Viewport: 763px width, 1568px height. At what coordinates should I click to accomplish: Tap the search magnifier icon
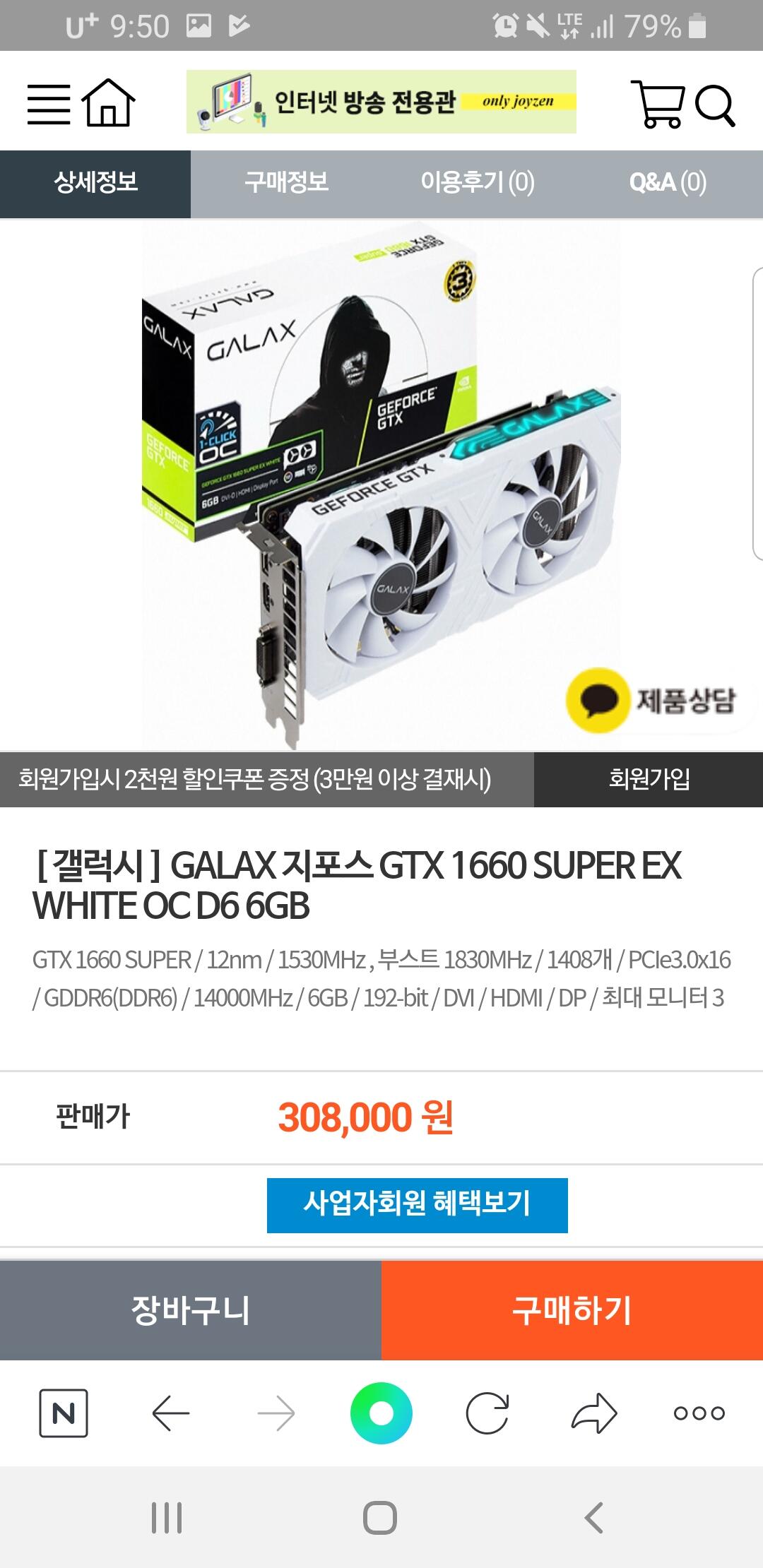715,106
